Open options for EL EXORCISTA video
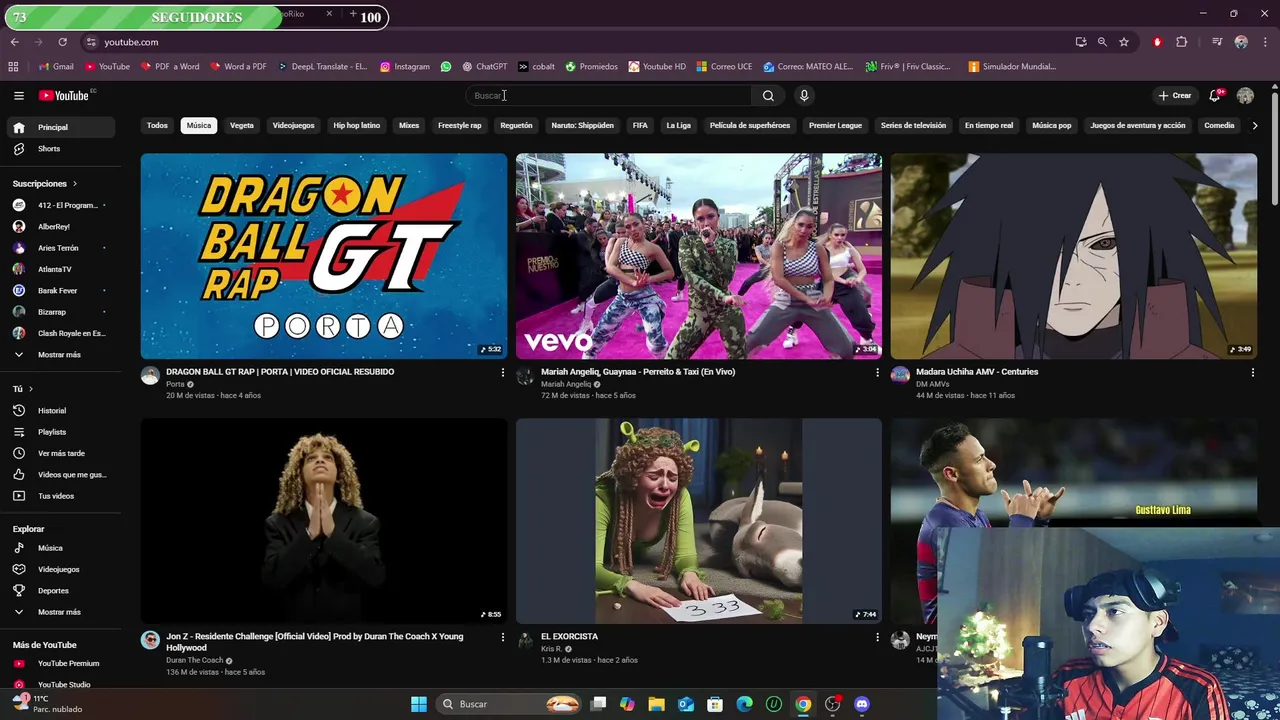The width and height of the screenshot is (1280, 720). coord(877,637)
